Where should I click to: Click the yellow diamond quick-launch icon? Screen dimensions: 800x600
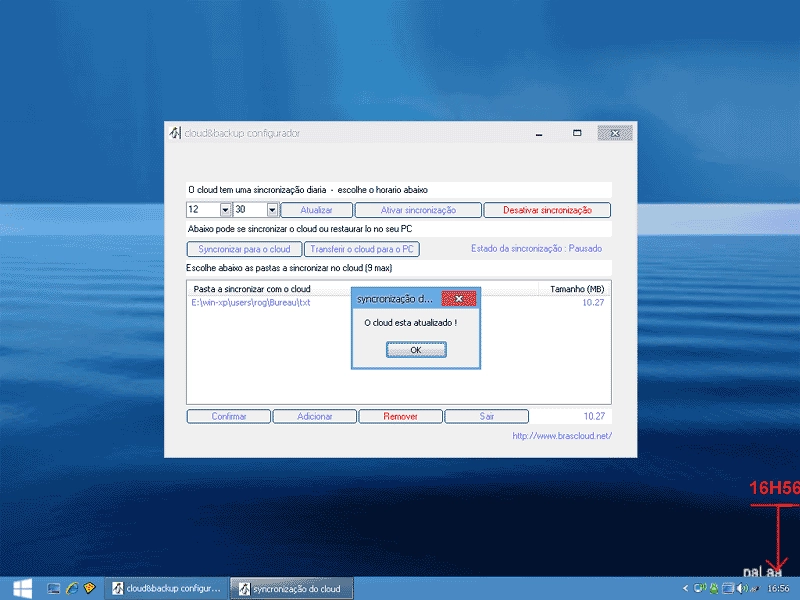coord(89,588)
